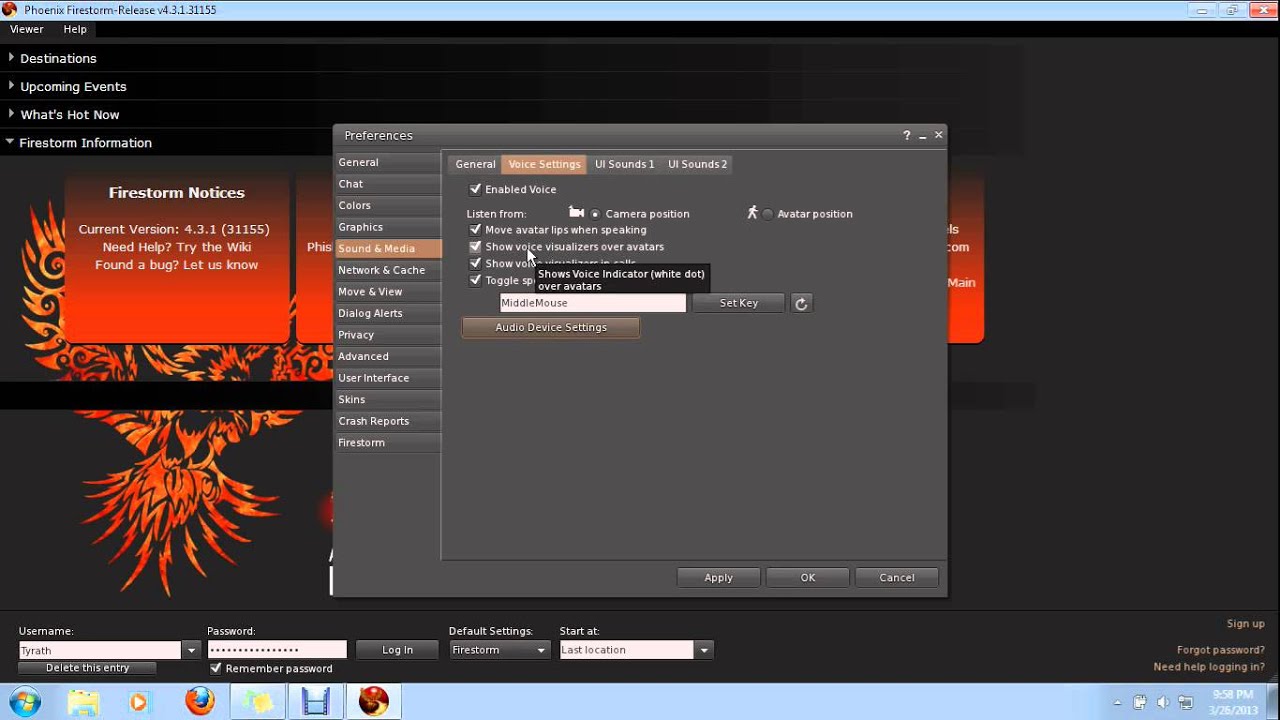Open Default Settings Firestorm dropdown
1280x720 pixels.
[x=499, y=650]
